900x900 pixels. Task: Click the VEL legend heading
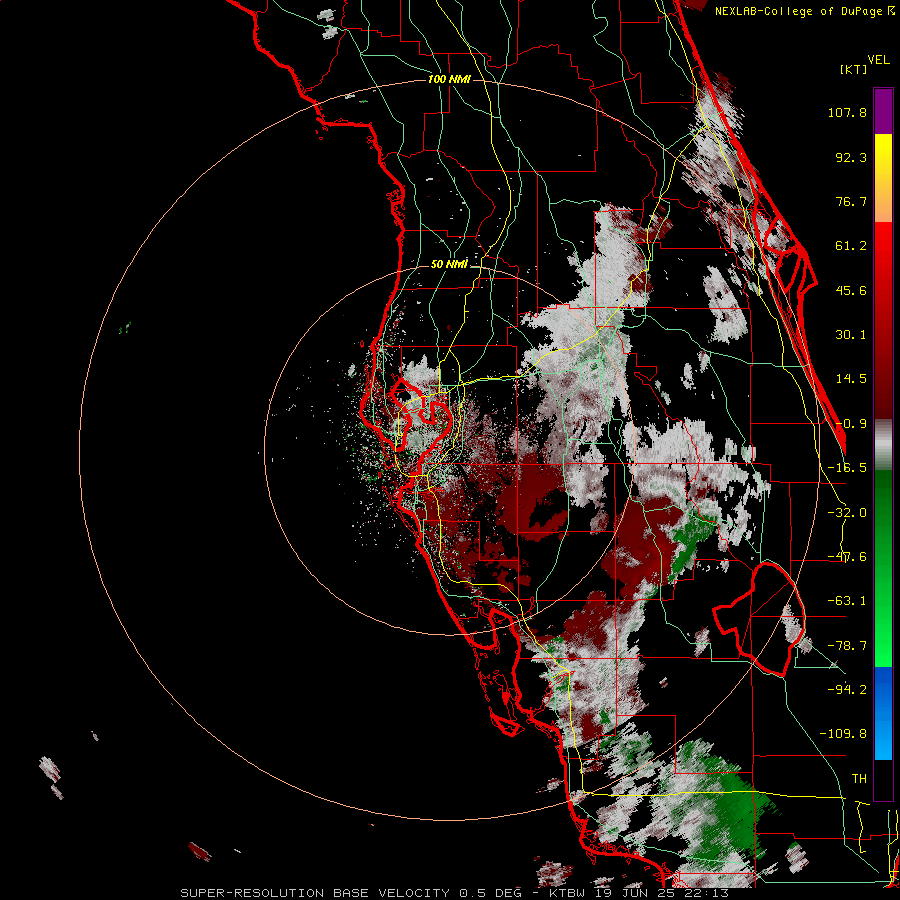(x=878, y=60)
